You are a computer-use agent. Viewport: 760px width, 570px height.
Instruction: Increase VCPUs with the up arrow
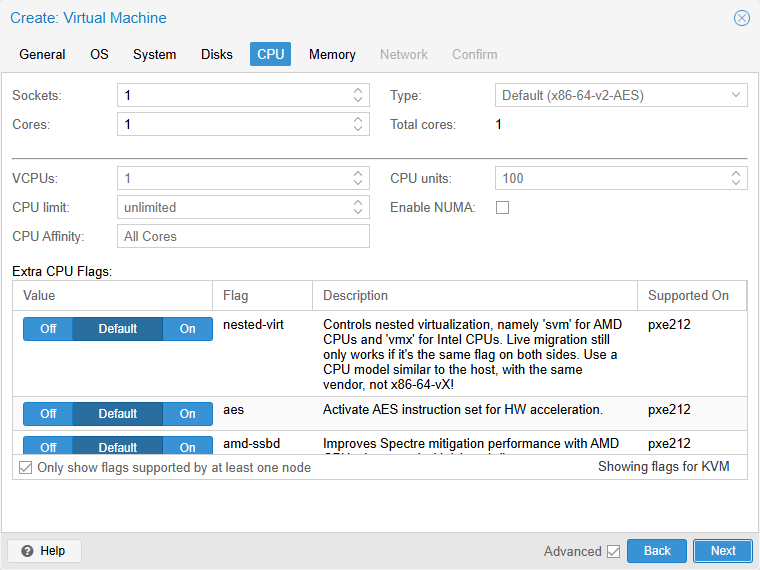pyautogui.click(x=358, y=174)
